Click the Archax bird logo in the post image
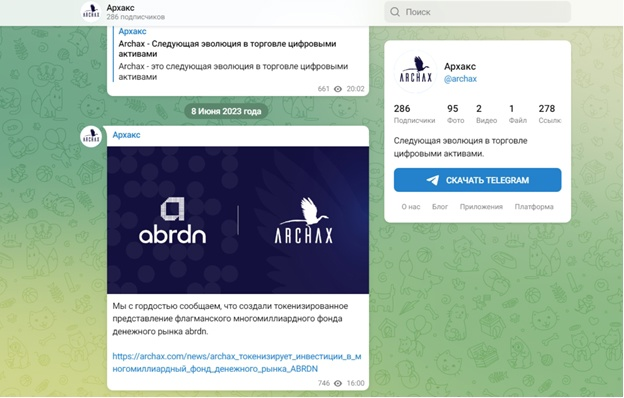 pyautogui.click(x=304, y=220)
